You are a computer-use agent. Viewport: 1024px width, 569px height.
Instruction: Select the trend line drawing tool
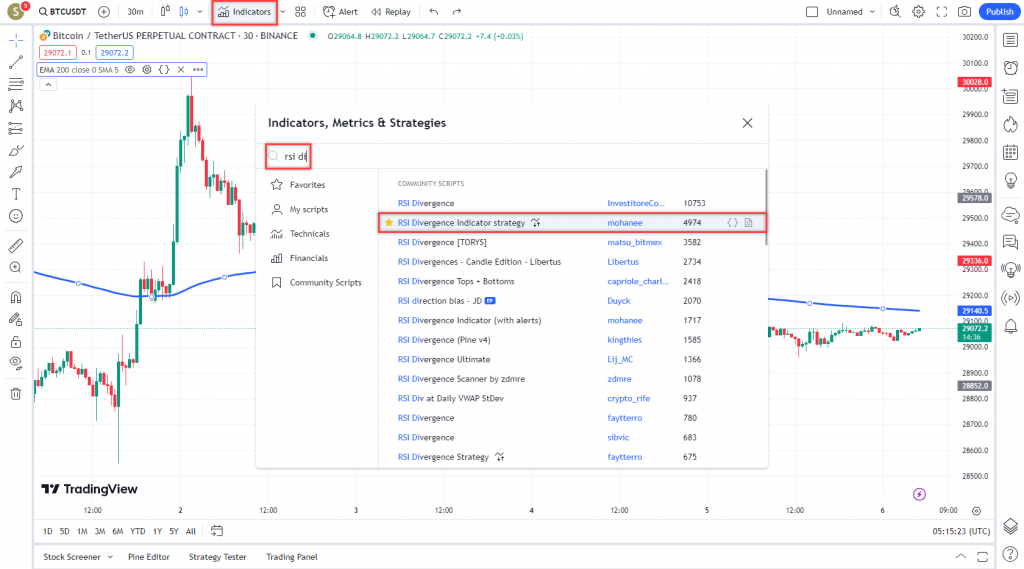click(x=16, y=63)
